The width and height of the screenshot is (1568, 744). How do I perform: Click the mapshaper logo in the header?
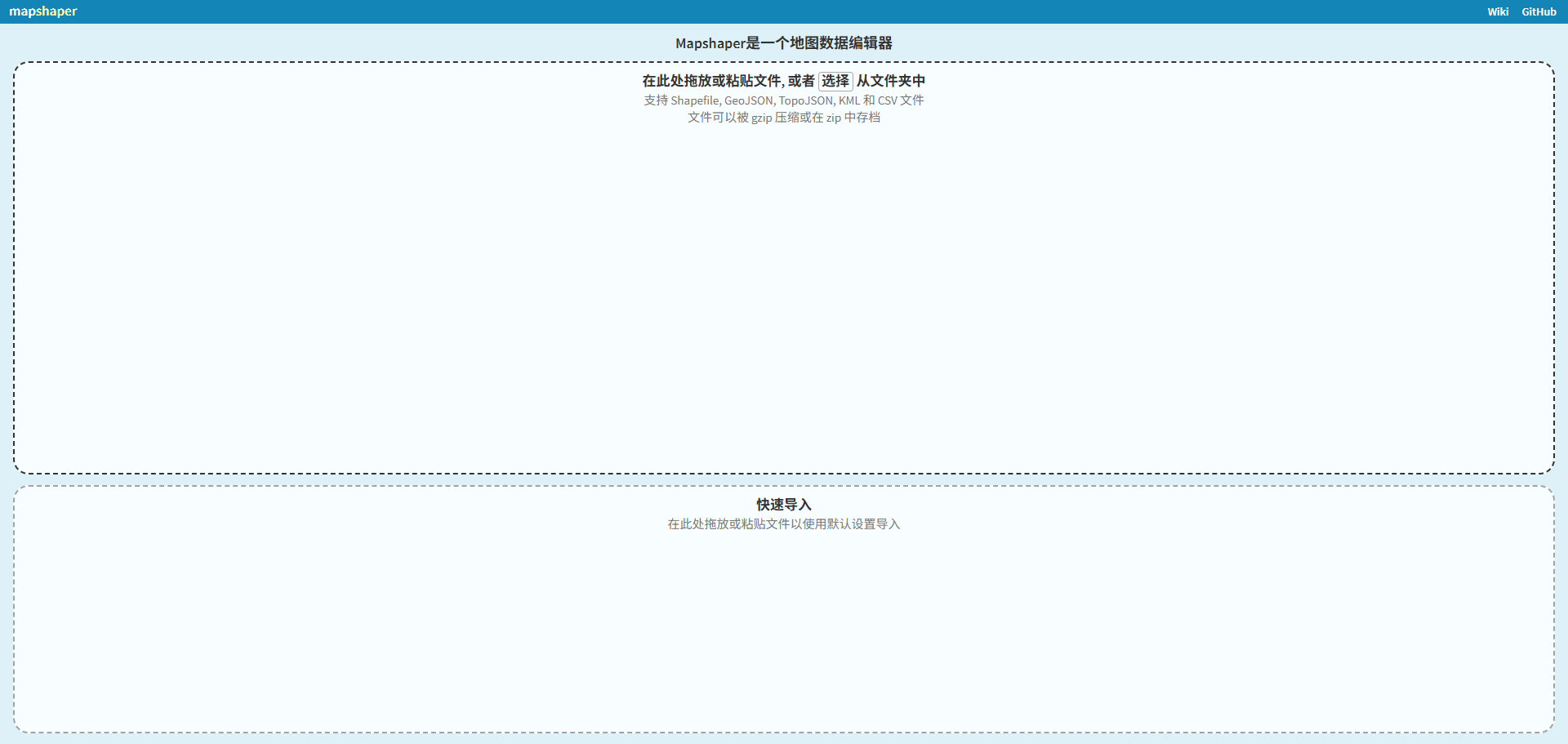point(42,11)
